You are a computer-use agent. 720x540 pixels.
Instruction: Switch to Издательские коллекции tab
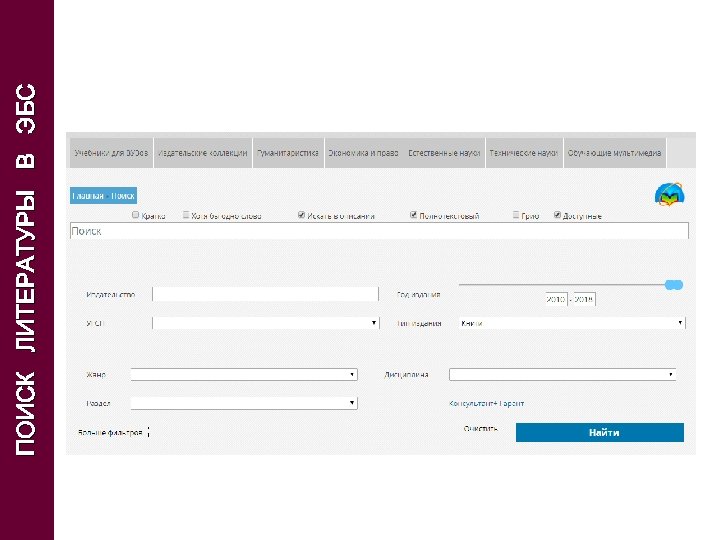coord(202,153)
